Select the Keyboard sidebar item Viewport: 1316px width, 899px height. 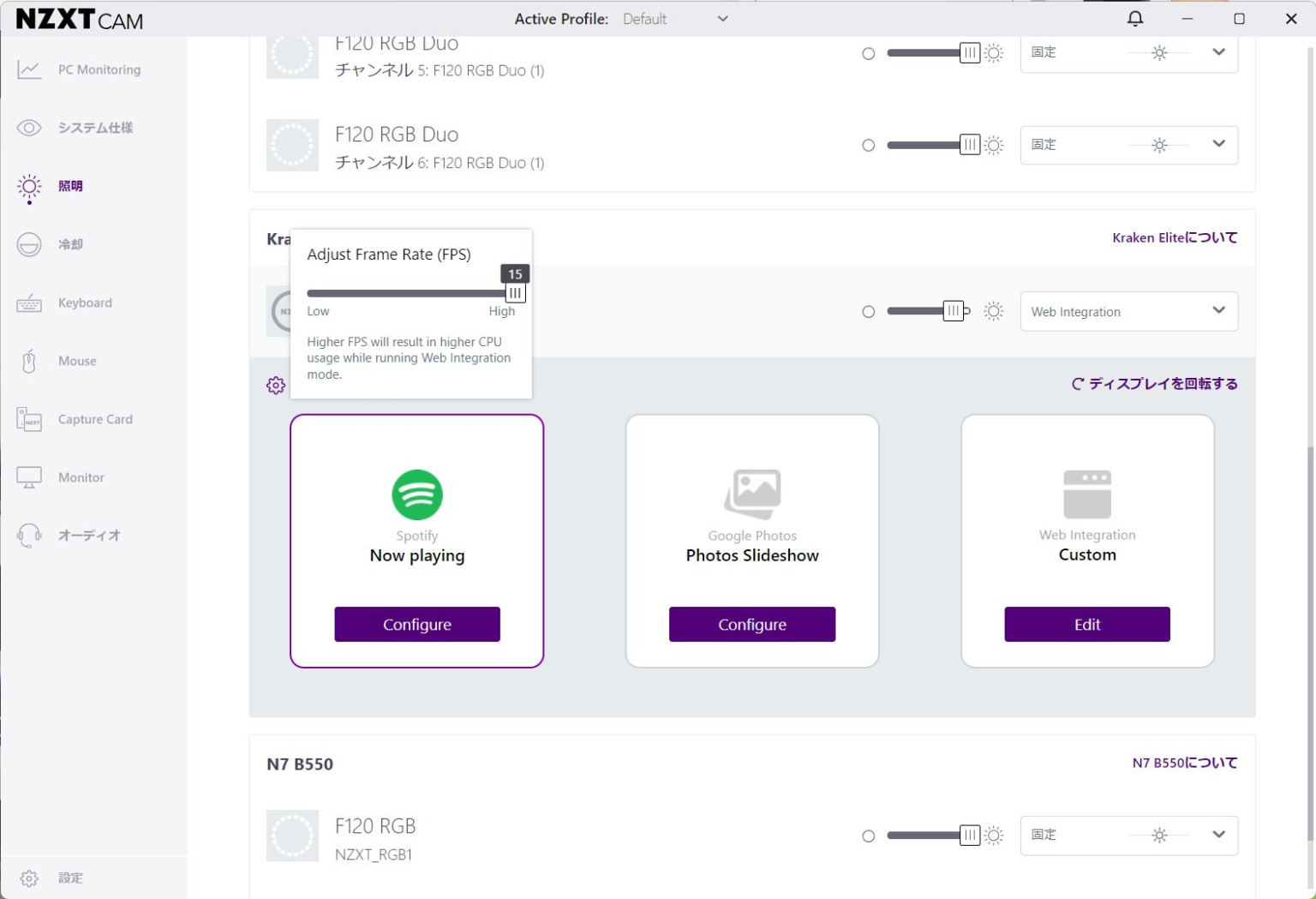point(84,303)
